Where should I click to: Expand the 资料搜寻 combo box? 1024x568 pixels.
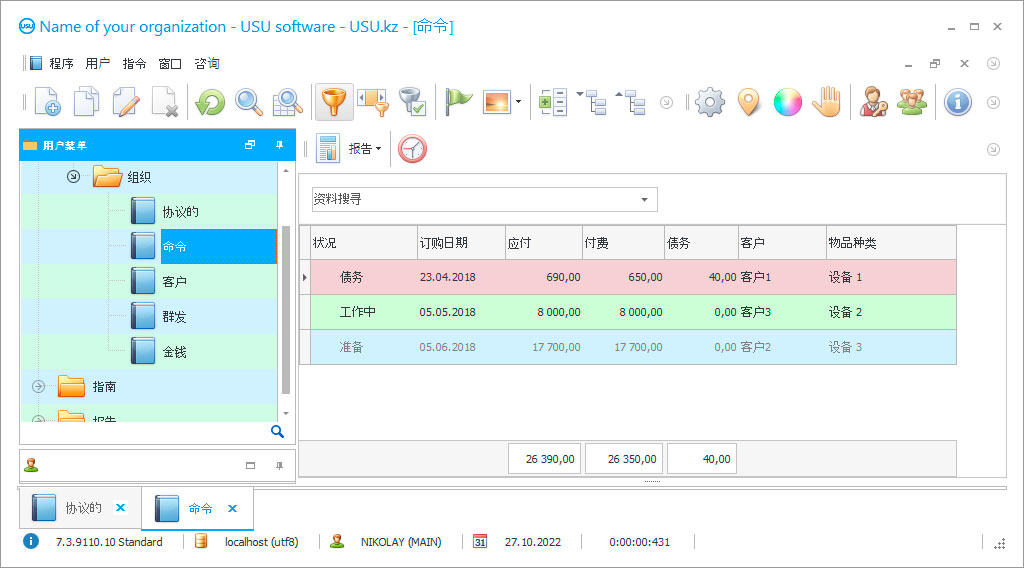coord(644,200)
